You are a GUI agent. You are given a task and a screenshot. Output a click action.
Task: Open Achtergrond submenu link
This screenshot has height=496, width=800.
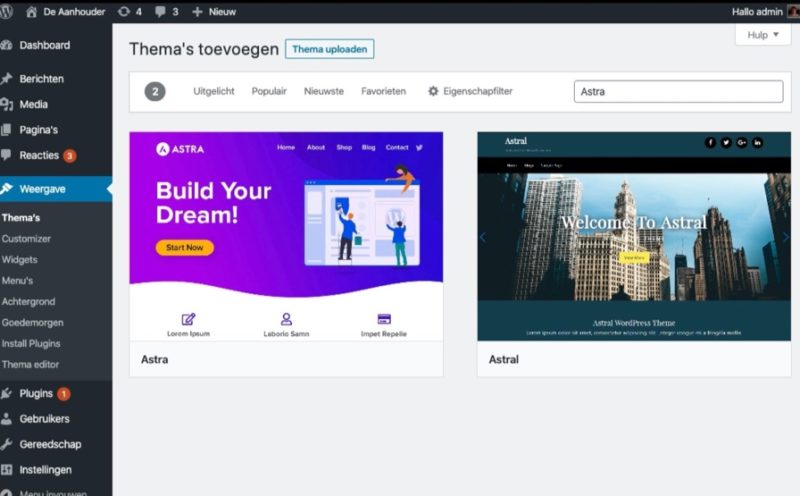[x=29, y=302]
